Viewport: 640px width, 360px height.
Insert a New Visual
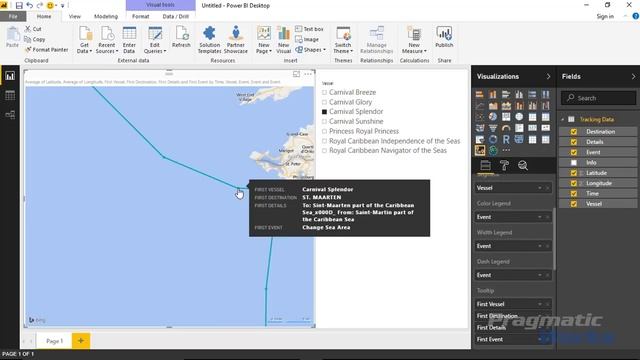283,40
